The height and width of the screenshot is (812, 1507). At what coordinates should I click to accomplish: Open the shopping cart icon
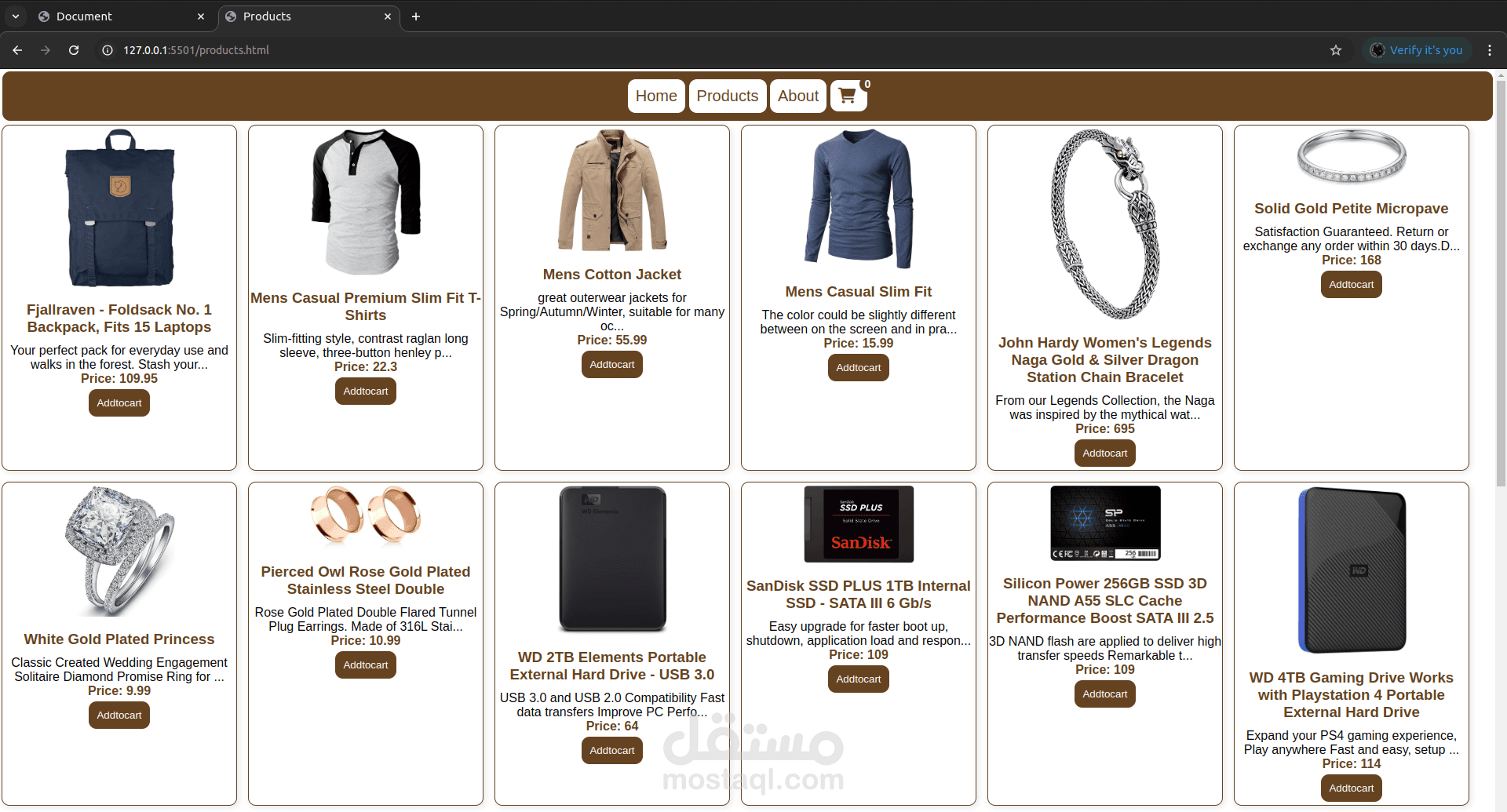pos(848,96)
